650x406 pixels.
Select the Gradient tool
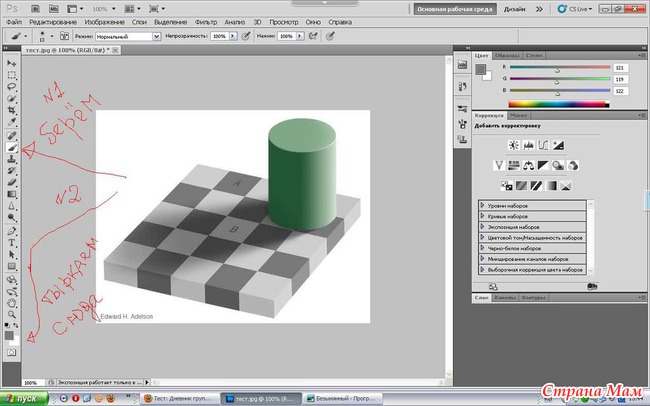12,194
